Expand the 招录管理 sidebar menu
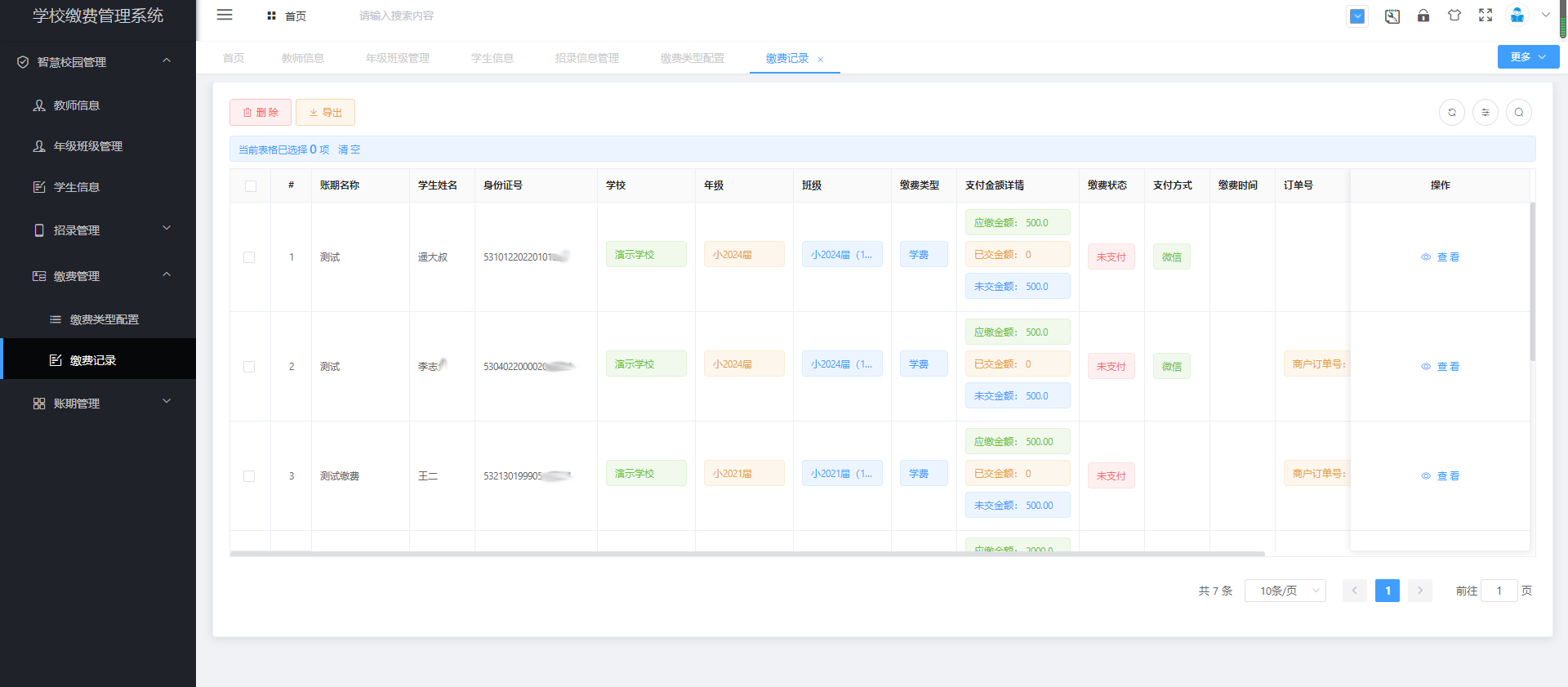Screen dimensions: 1568x687 [98, 230]
